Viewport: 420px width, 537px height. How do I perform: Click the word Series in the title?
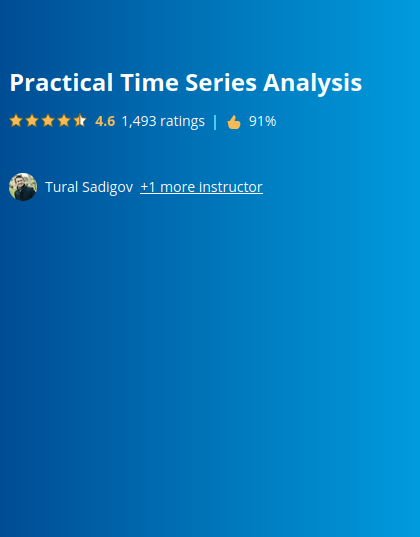[221, 83]
